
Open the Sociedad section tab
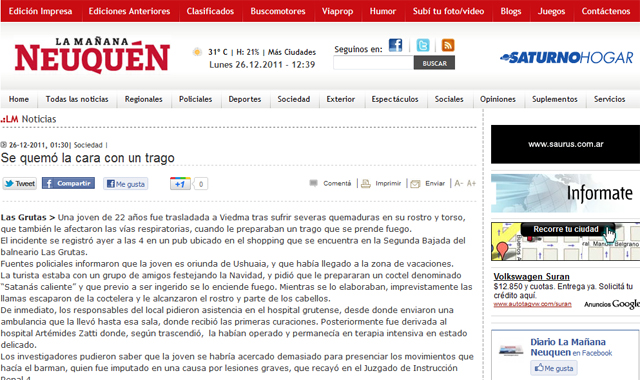coord(294,99)
